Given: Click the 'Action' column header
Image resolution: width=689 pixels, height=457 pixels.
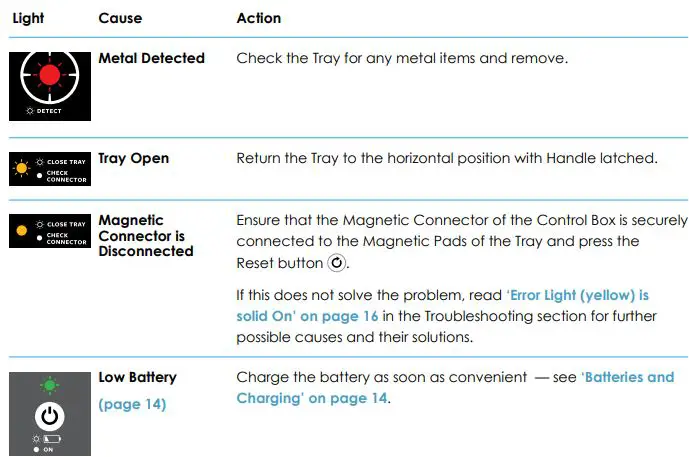Looking at the screenshot, I should point(258,18).
